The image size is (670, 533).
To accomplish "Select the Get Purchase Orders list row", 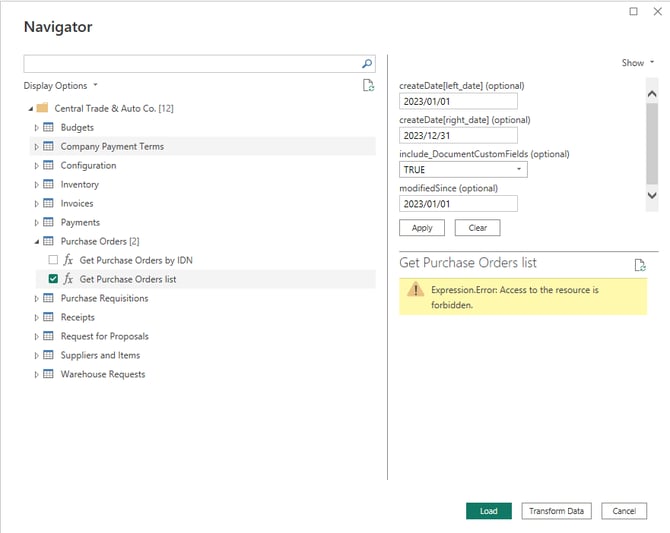I will (x=205, y=279).
